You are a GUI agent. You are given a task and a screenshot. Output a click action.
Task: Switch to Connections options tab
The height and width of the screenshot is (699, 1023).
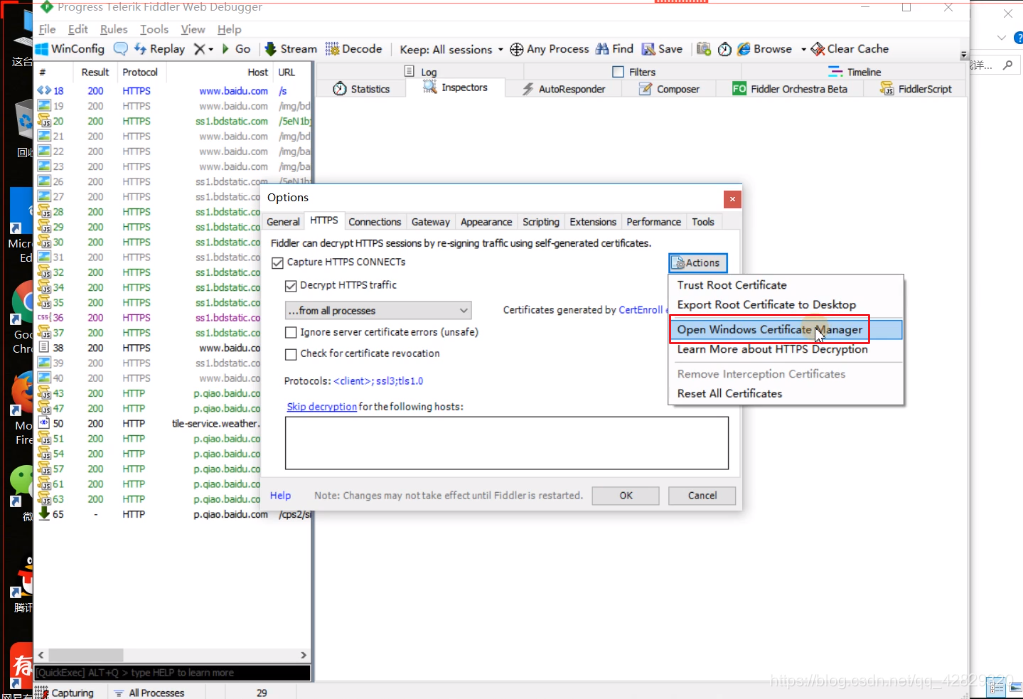(374, 222)
